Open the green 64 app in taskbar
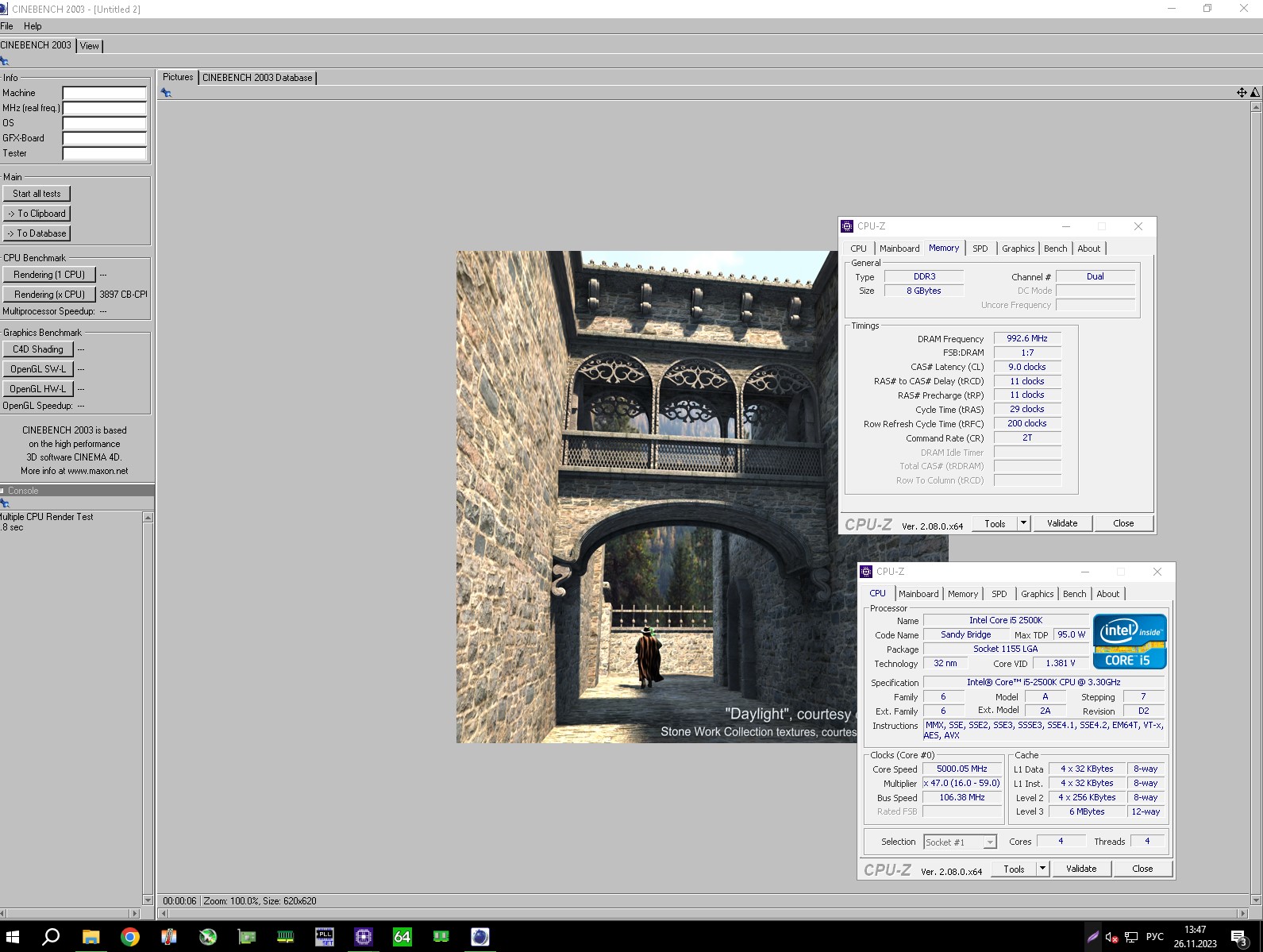The width and height of the screenshot is (1263, 952). click(x=402, y=937)
